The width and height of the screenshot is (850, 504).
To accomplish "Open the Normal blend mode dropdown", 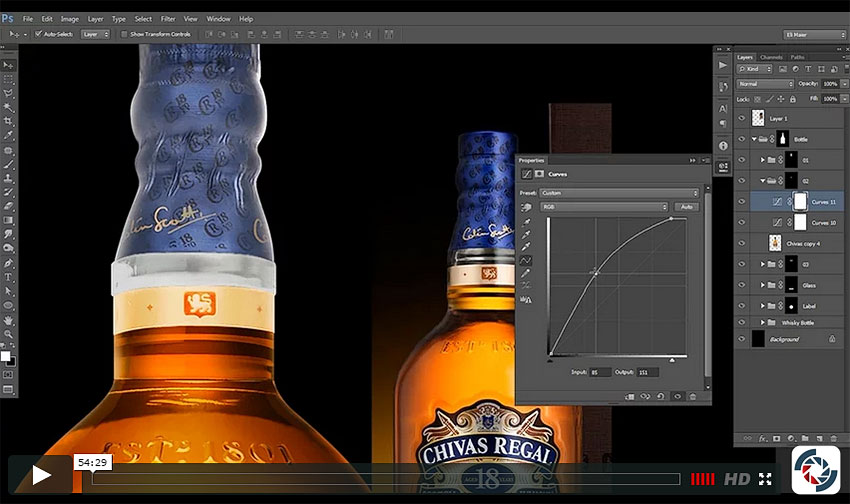I will coord(765,84).
